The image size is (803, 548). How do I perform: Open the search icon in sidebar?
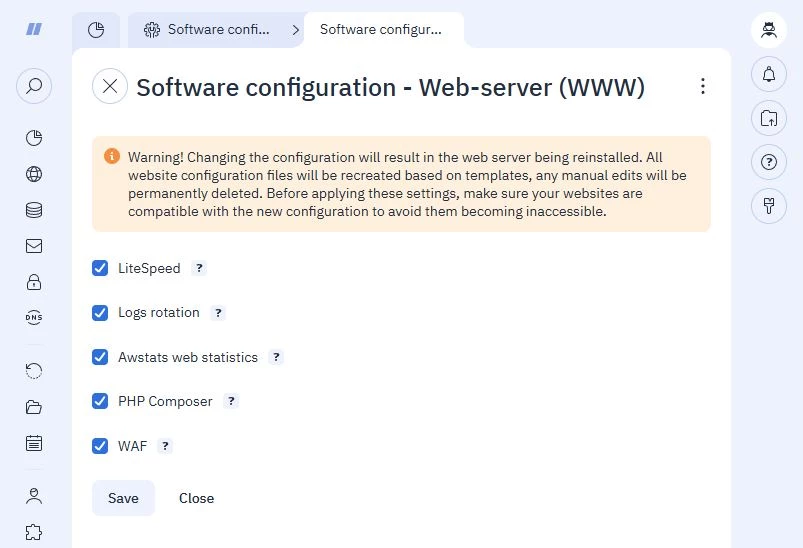pyautogui.click(x=34, y=86)
